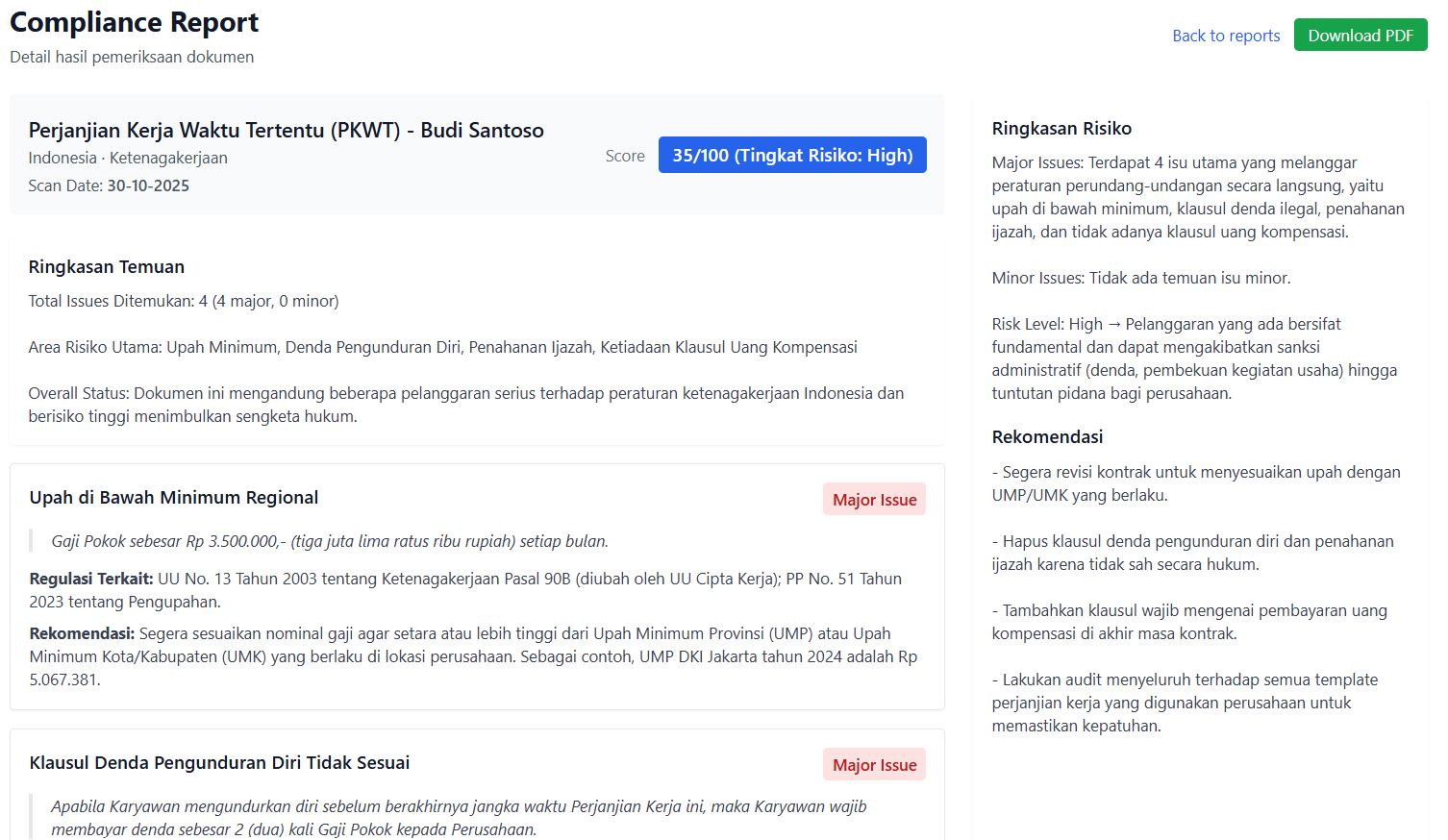Click the Back to reports link
The width and height of the screenshot is (1448, 840).
(1226, 36)
